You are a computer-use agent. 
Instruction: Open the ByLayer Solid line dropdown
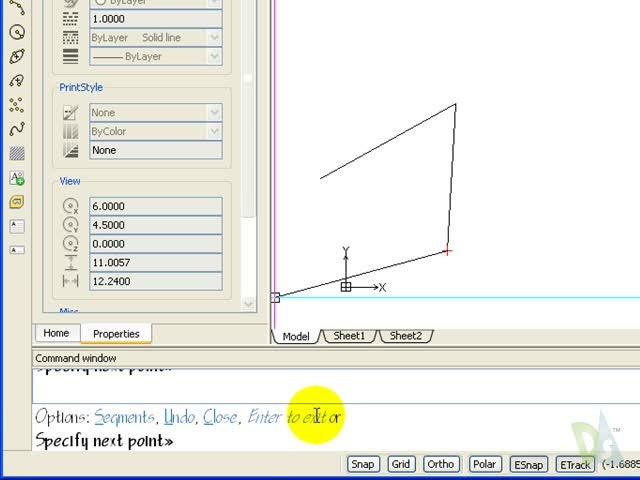215,38
